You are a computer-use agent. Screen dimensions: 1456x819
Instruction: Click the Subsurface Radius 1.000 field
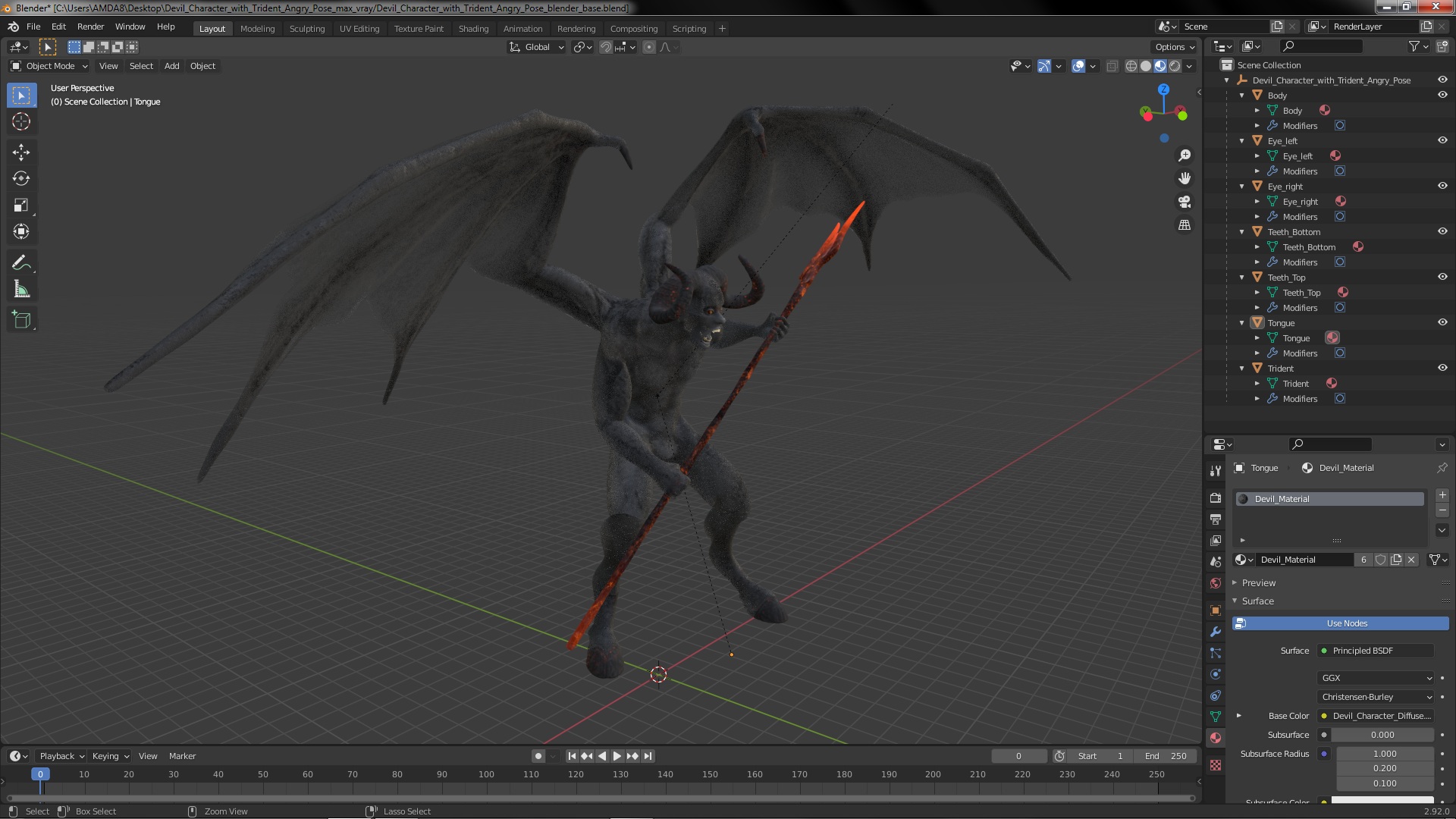pyautogui.click(x=1385, y=754)
